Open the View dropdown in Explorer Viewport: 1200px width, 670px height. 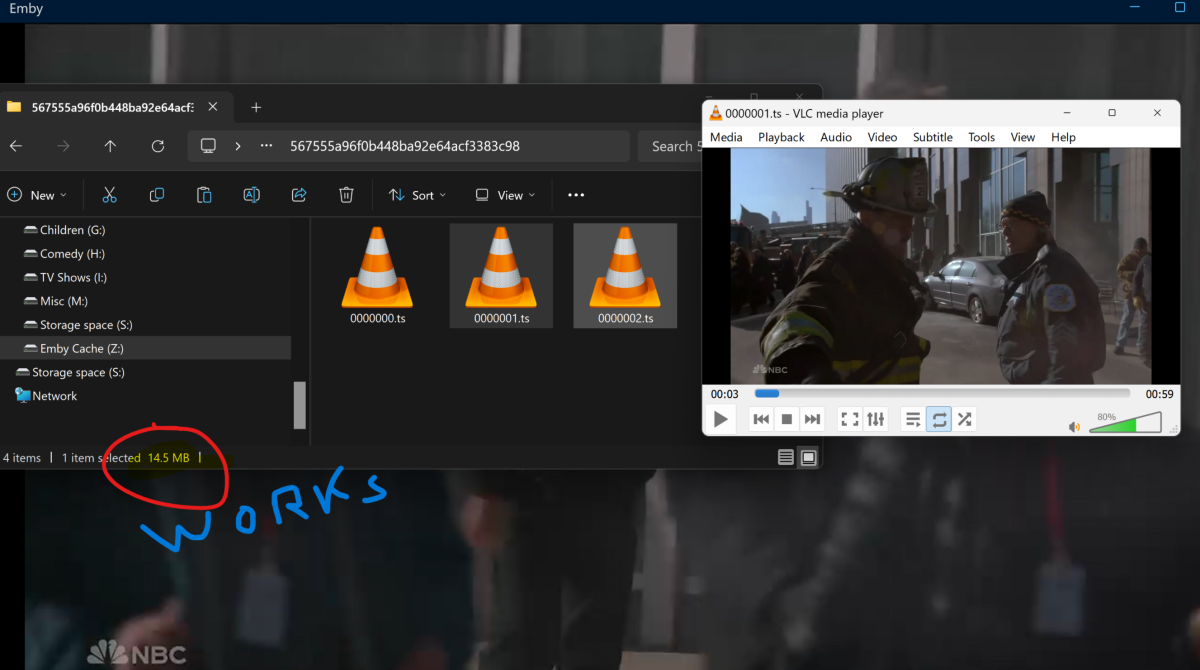pos(506,195)
